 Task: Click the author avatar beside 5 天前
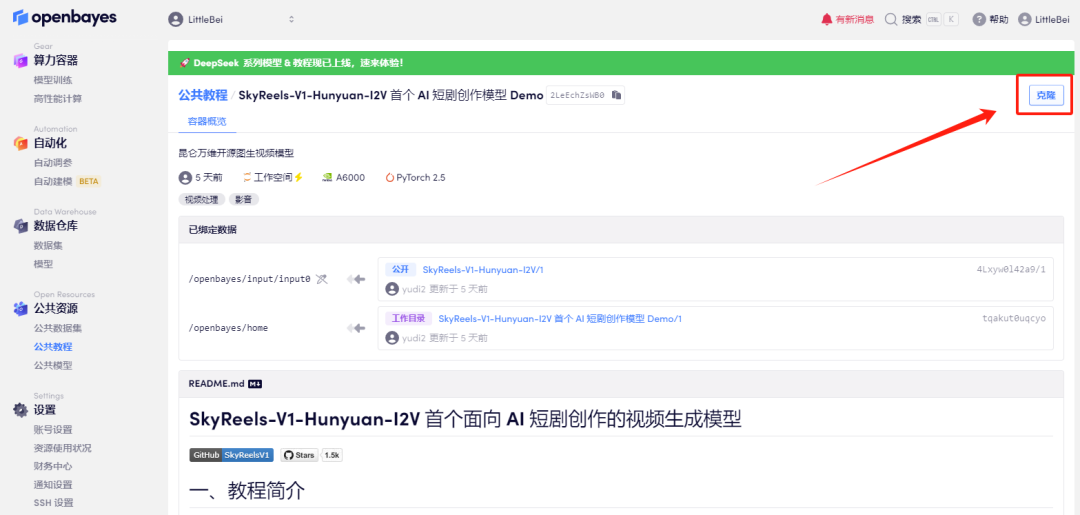coord(185,178)
